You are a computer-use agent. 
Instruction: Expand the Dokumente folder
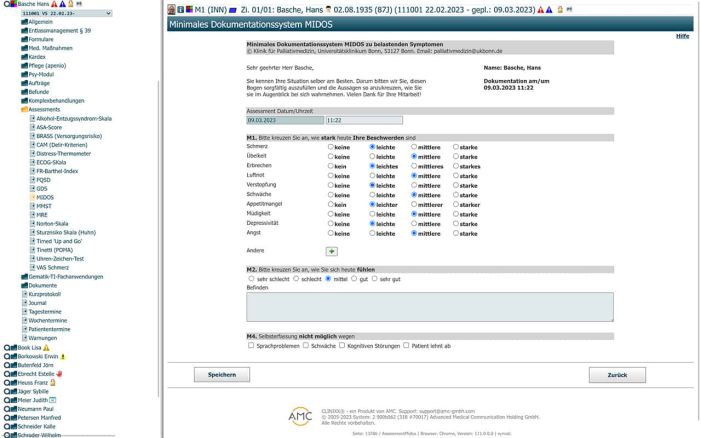click(x=23, y=285)
